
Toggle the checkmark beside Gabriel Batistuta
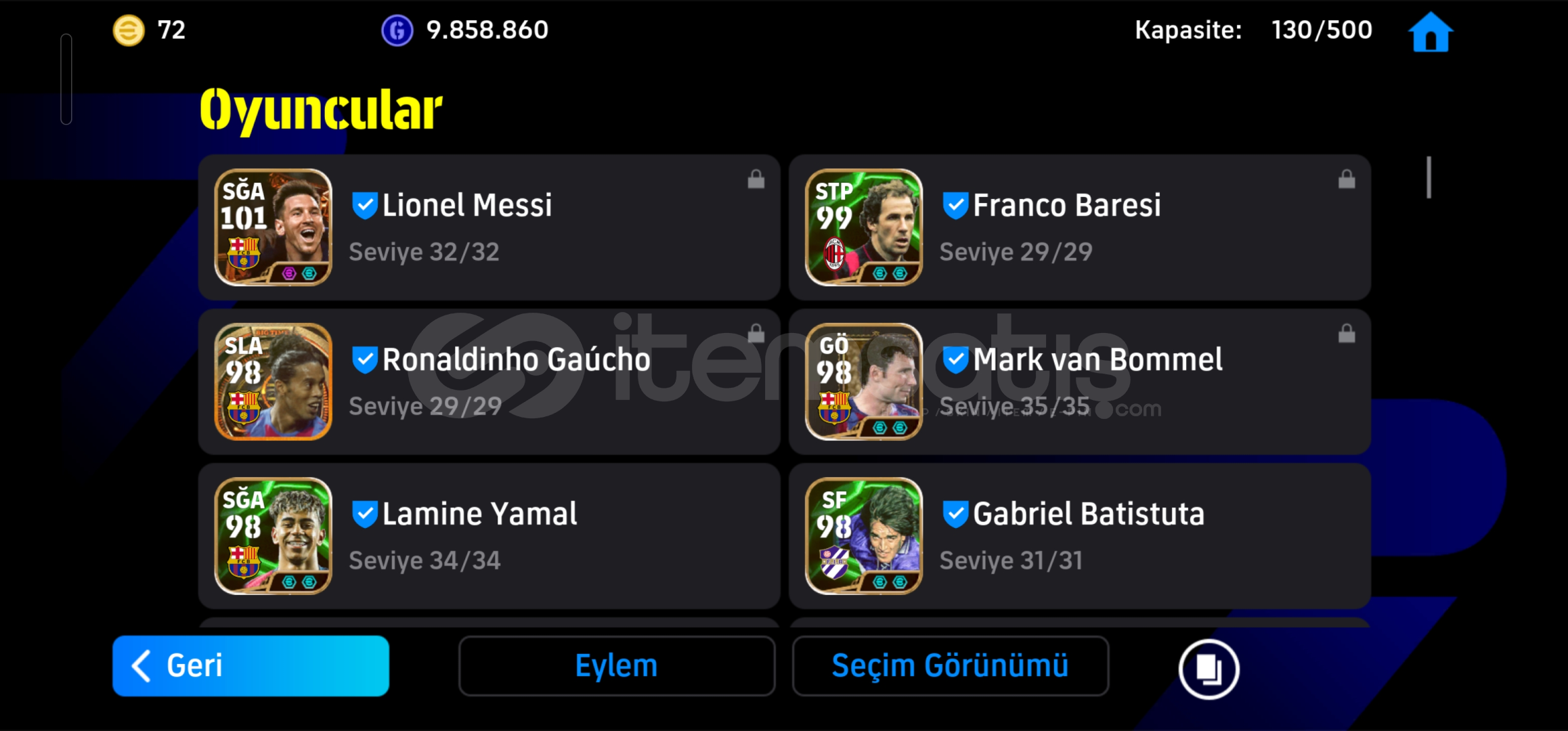[x=955, y=514]
